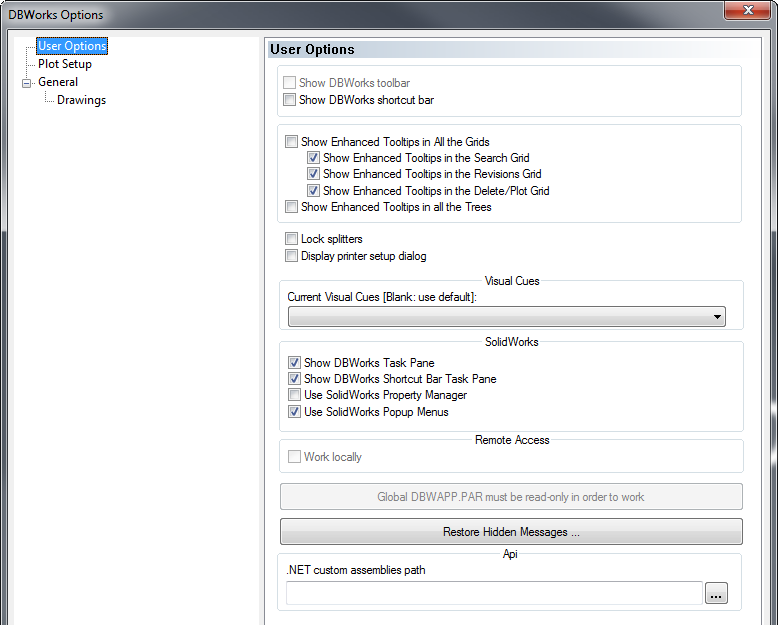Open the Drawings tree node
This screenshot has height=625, width=778.
coord(81,100)
